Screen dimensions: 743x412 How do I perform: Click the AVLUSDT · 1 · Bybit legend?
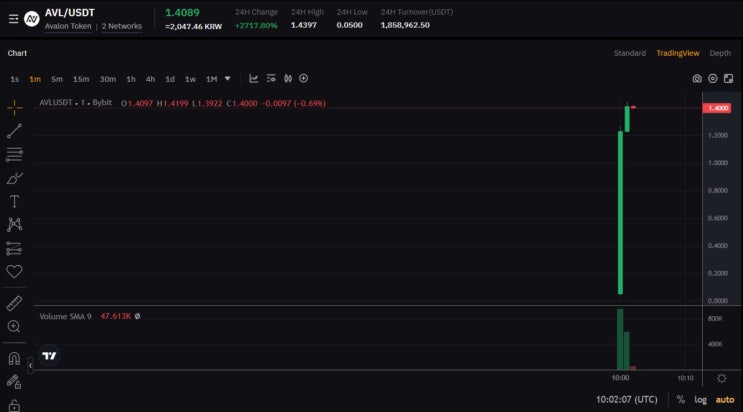click(75, 103)
